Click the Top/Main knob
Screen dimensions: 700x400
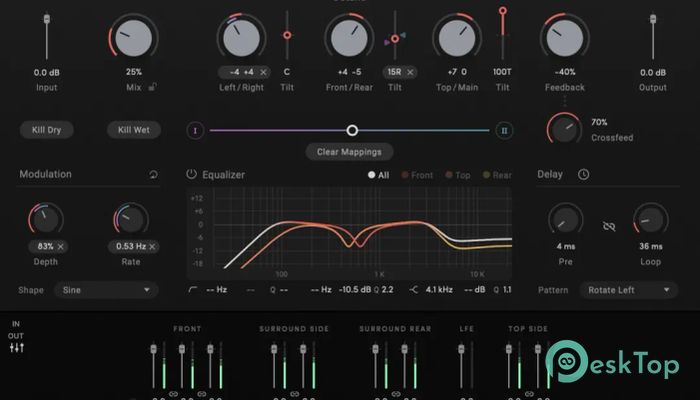click(457, 38)
